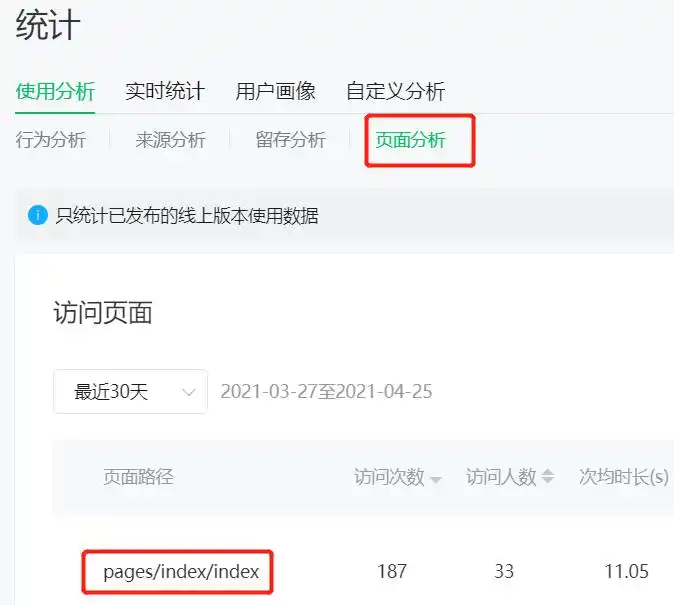This screenshot has height=605, width=674.
Task: Switch to the 使用分析 tab
Action: tap(55, 91)
